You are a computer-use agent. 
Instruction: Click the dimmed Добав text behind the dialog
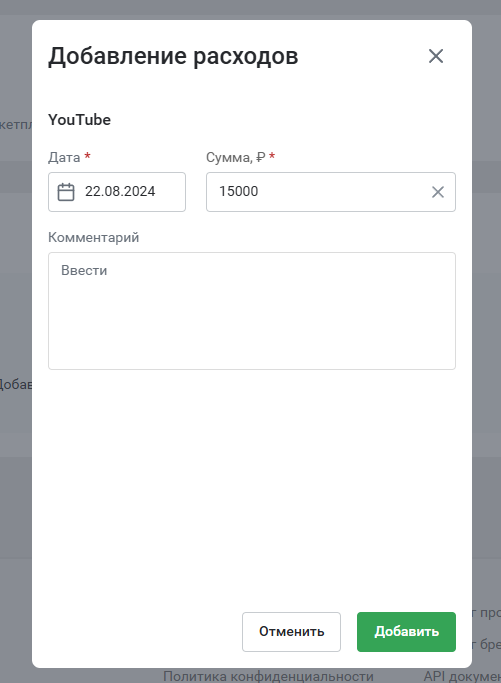(x=16, y=385)
